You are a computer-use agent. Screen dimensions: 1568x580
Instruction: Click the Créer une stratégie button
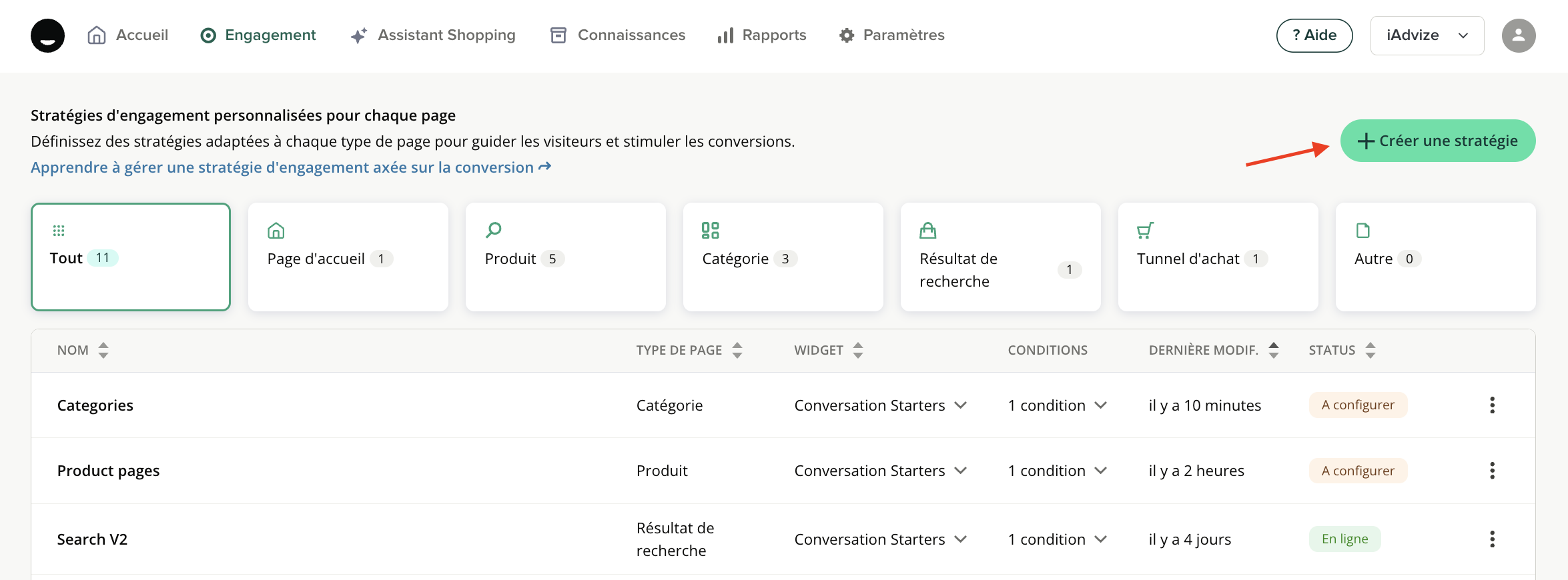pos(1437,141)
